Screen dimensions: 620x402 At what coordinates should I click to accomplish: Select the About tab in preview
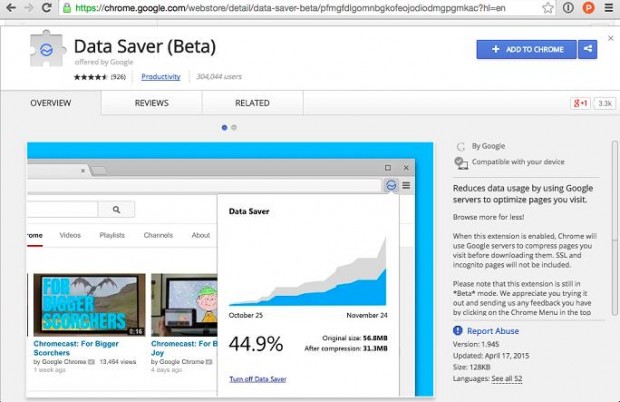click(200, 235)
